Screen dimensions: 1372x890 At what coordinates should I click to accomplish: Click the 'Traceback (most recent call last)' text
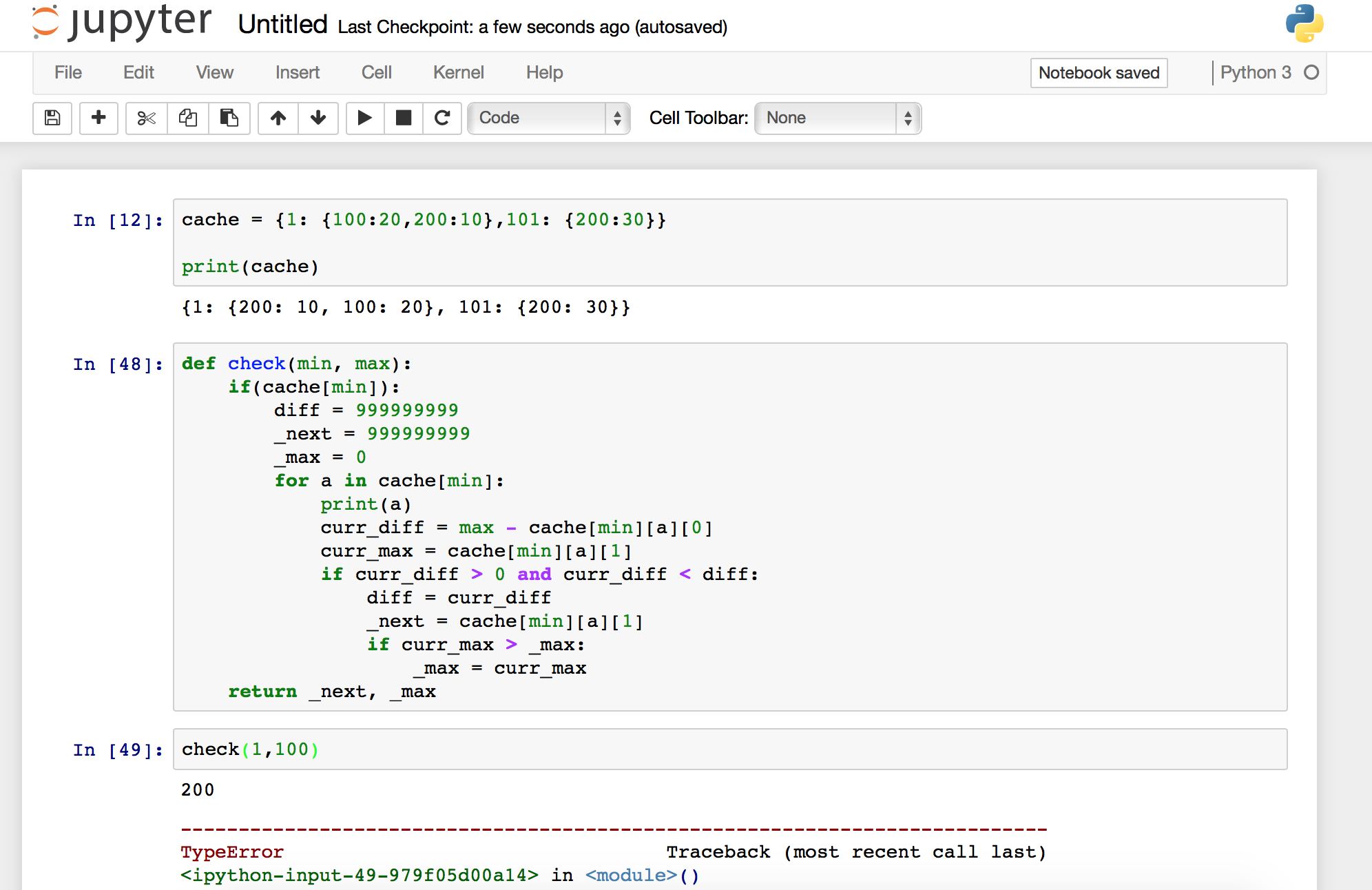pyautogui.click(x=856, y=852)
